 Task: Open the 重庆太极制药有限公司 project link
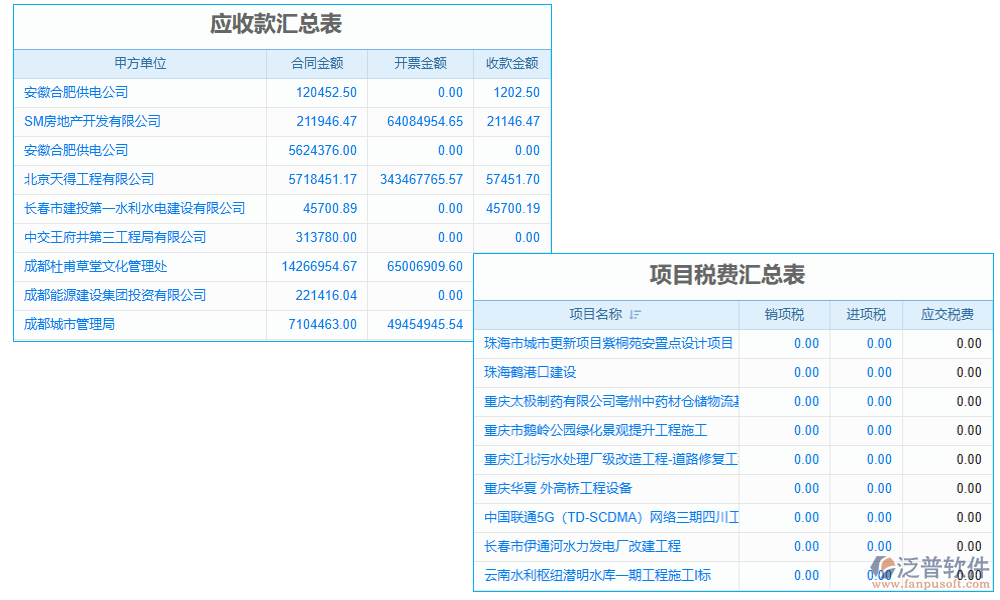click(611, 402)
